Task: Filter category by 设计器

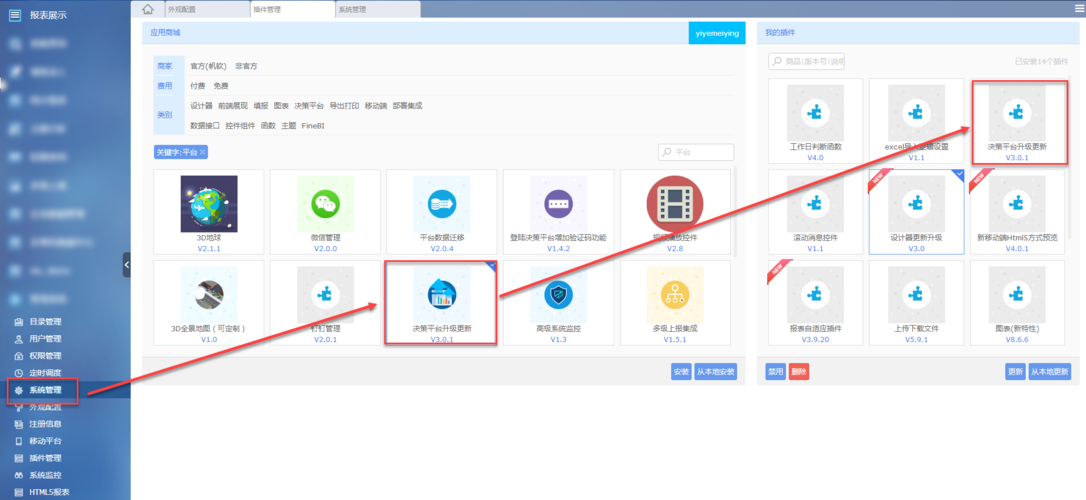Action: (202, 106)
